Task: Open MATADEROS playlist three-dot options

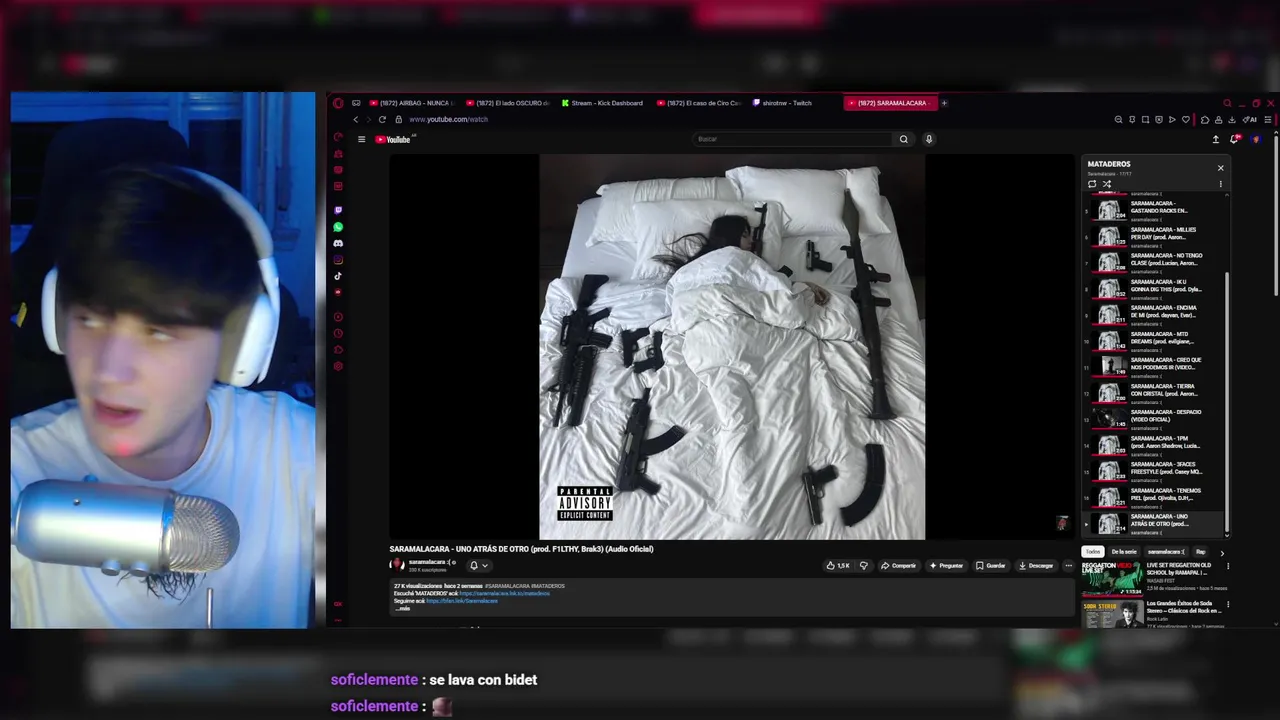Action: (1220, 184)
